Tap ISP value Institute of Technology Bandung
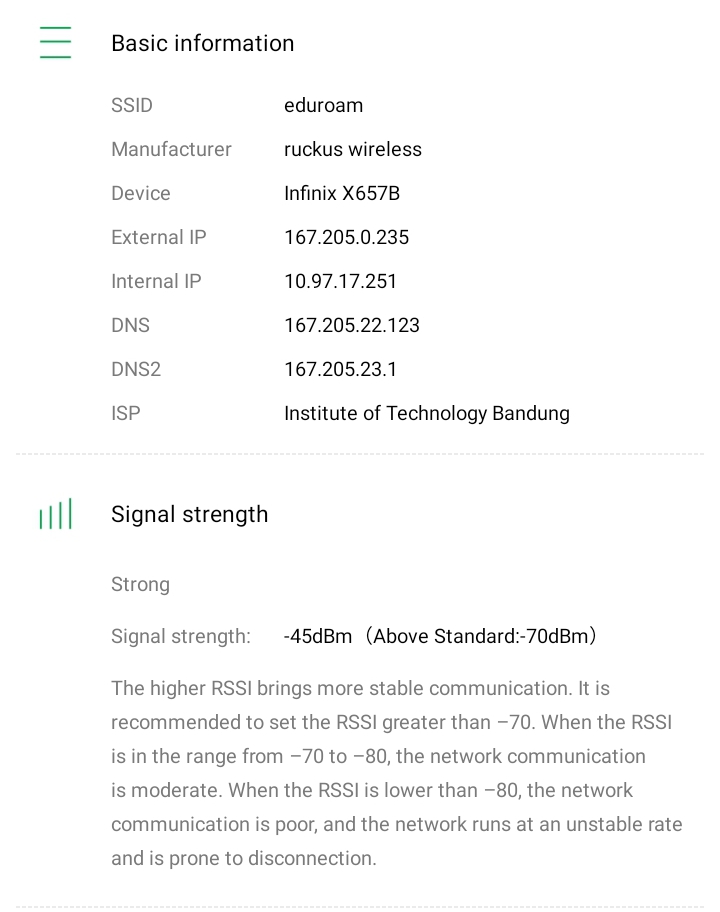720x912 pixels. 426,413
